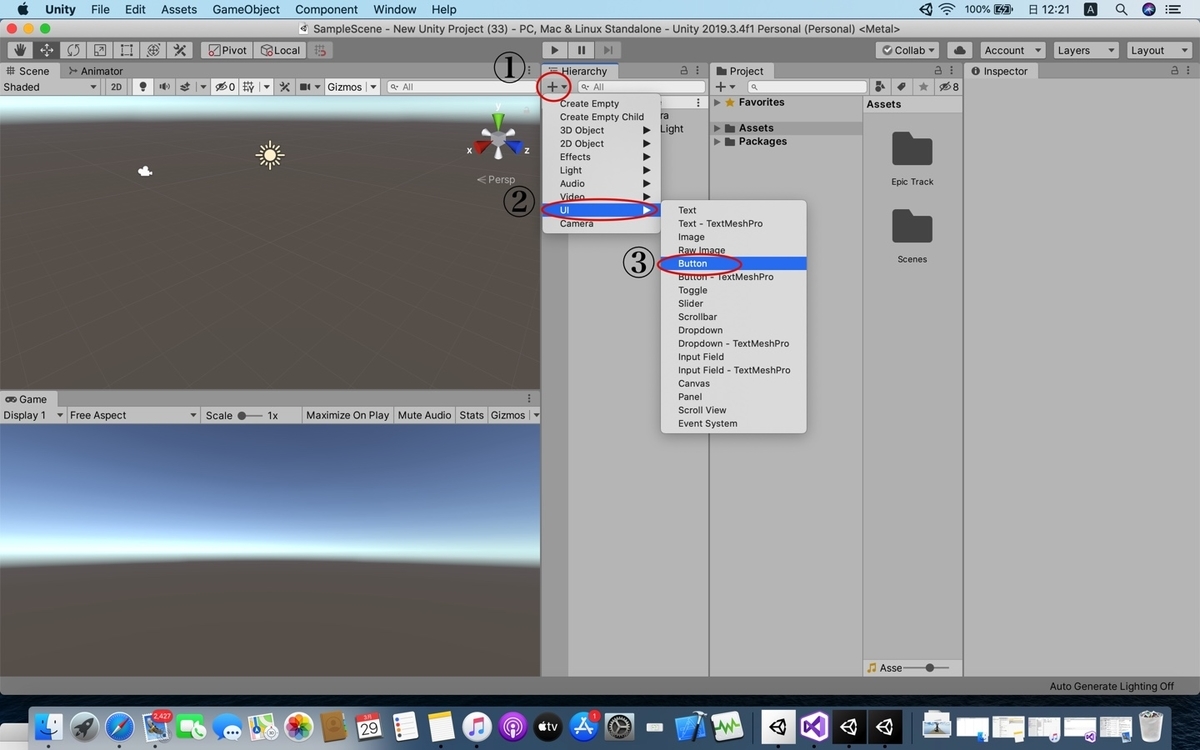Click Maximize On Play button

coord(347,415)
